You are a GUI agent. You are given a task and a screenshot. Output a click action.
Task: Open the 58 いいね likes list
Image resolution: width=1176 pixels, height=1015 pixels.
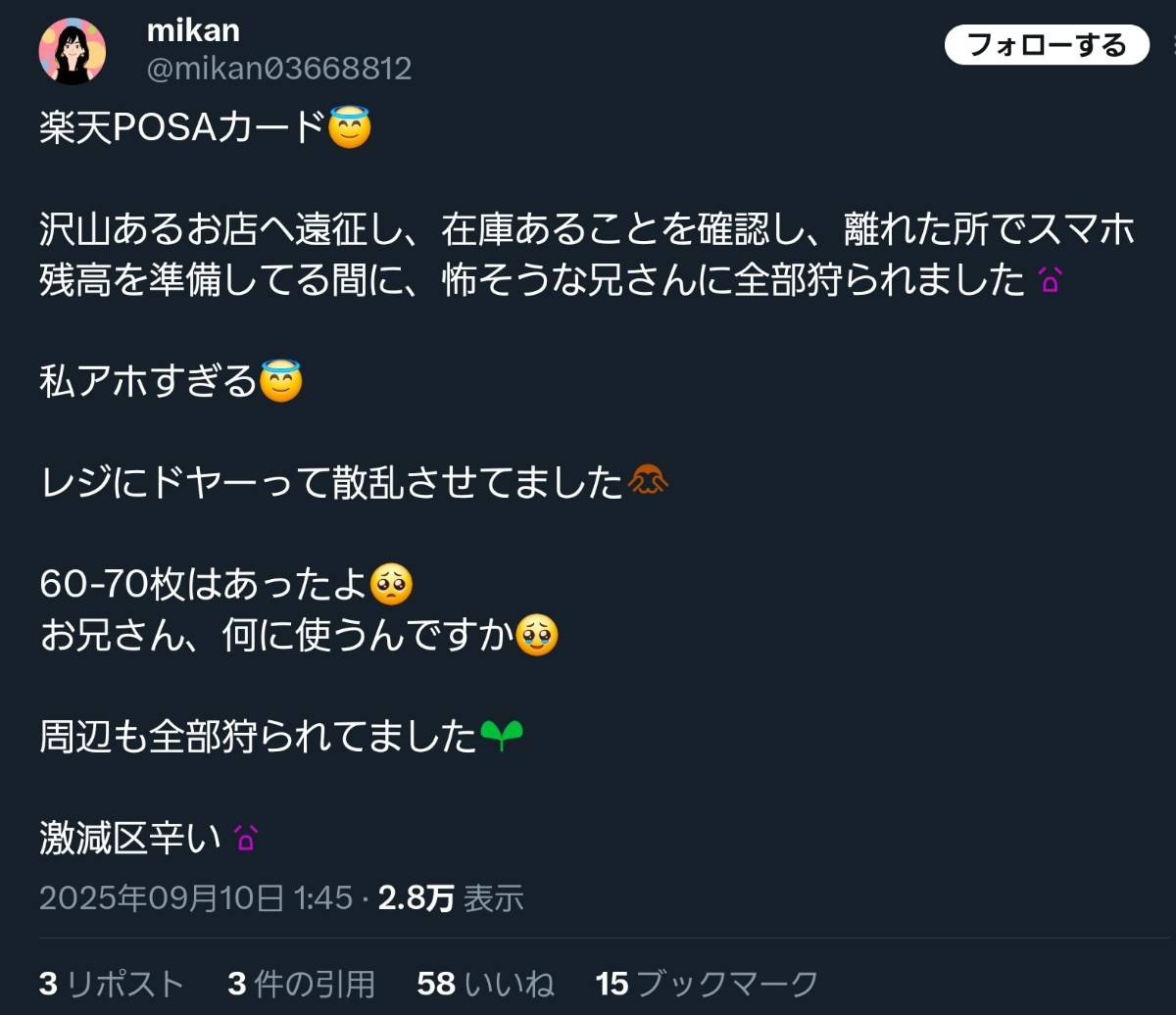coord(485,983)
